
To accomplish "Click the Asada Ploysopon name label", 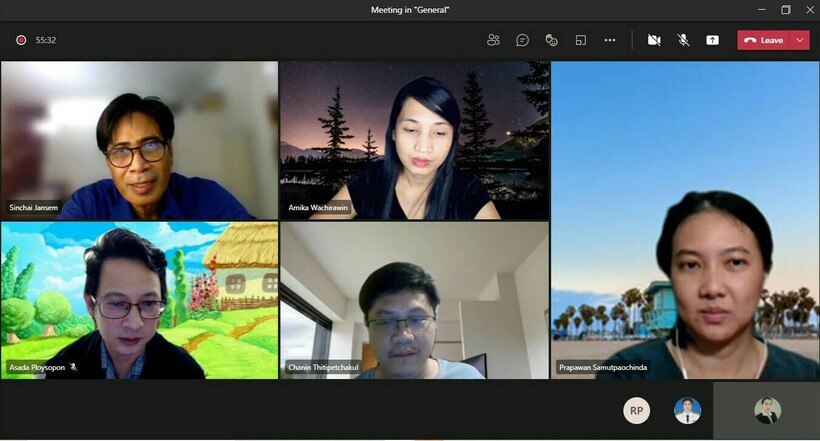I will tap(37, 367).
